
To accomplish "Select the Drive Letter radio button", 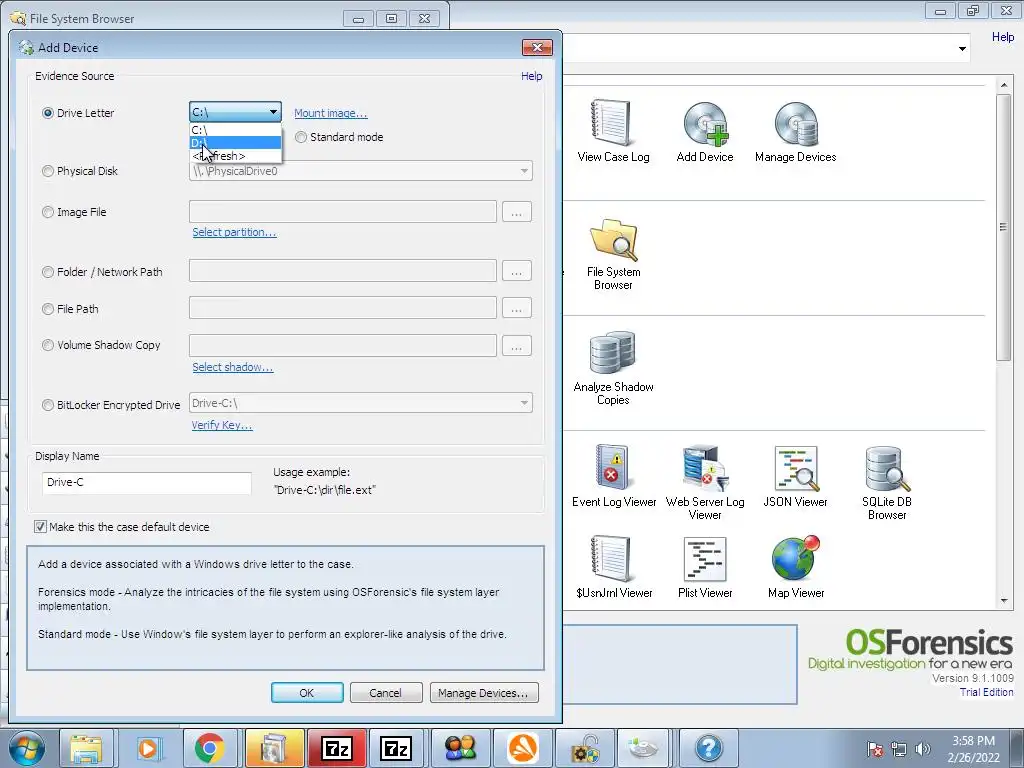I will (48, 113).
